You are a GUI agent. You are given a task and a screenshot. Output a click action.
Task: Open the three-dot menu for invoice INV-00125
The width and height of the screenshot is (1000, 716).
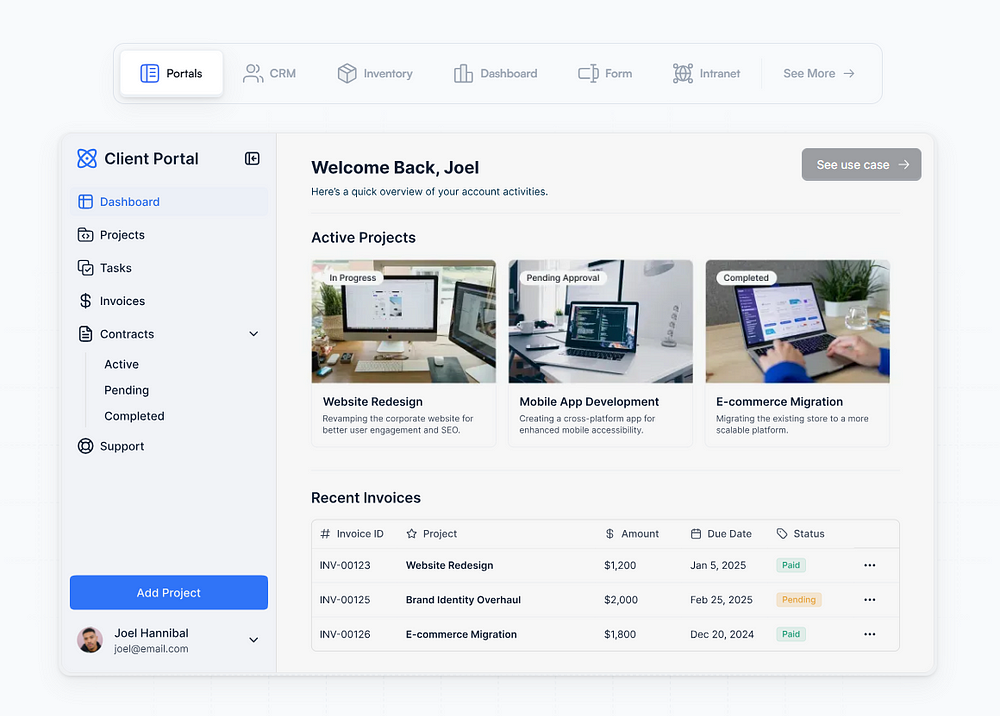pos(870,600)
